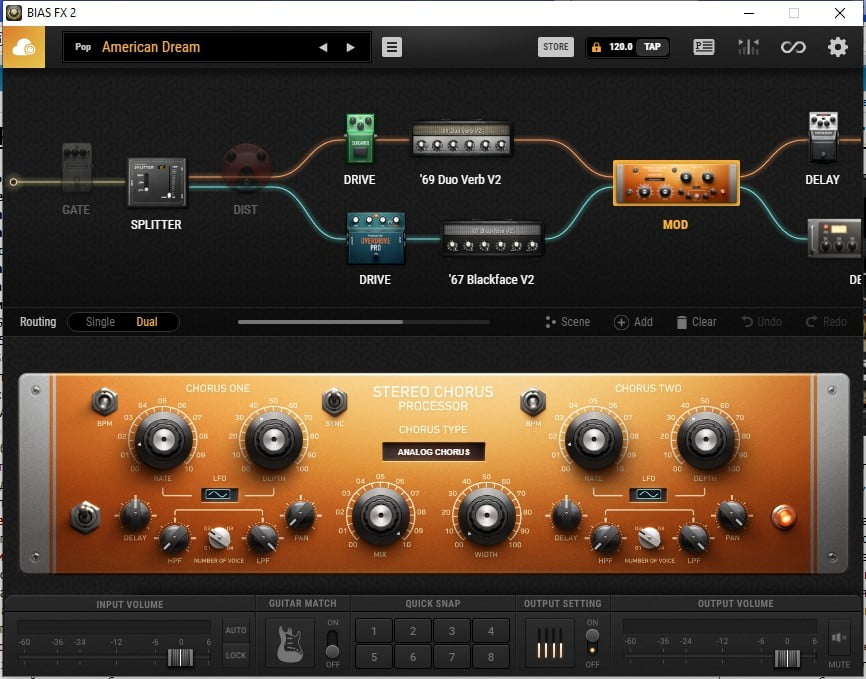Enable input volume LOCK
The image size is (866, 679).
236,655
